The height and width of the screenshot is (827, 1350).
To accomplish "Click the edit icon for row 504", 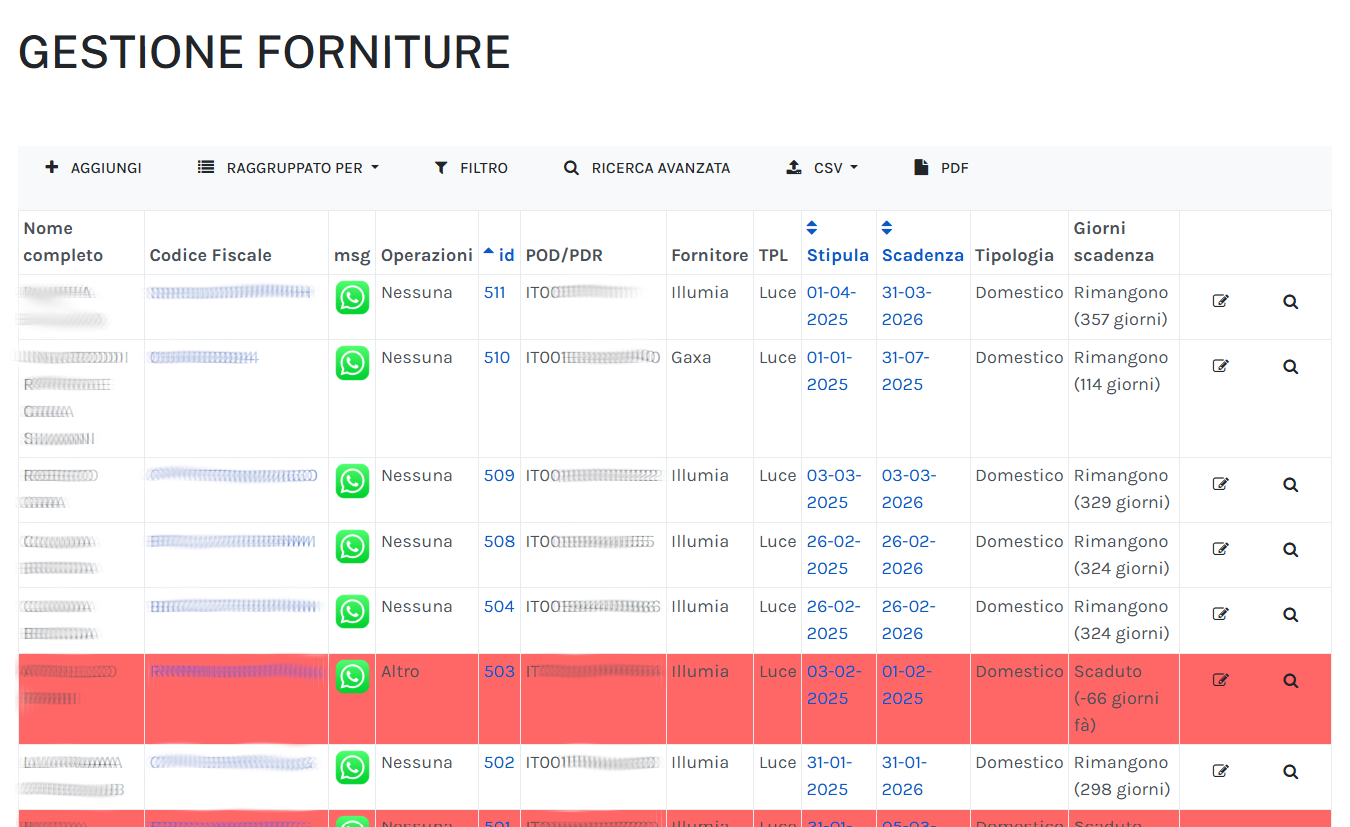I will [x=1220, y=615].
